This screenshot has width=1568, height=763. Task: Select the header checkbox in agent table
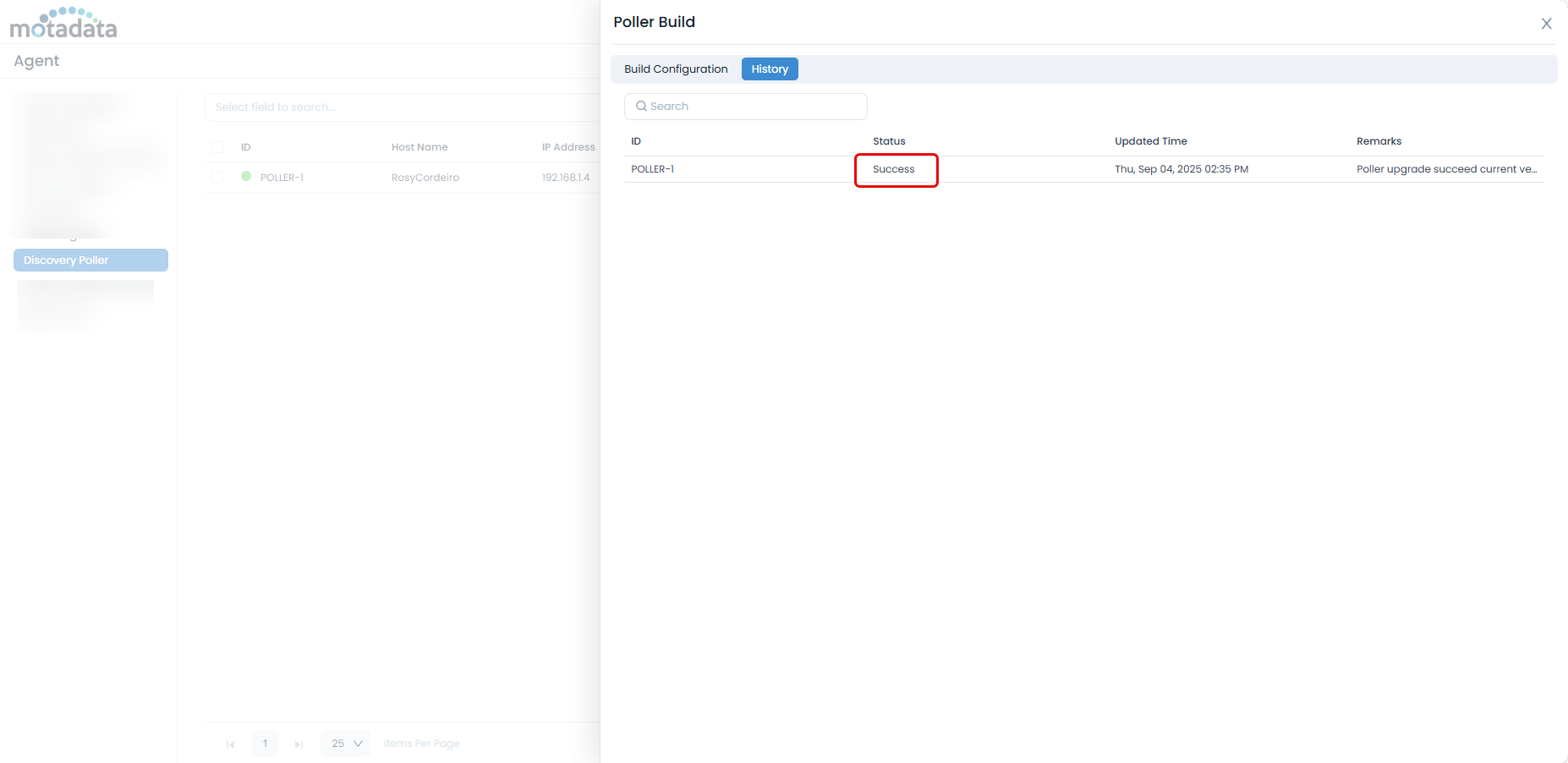(x=217, y=147)
